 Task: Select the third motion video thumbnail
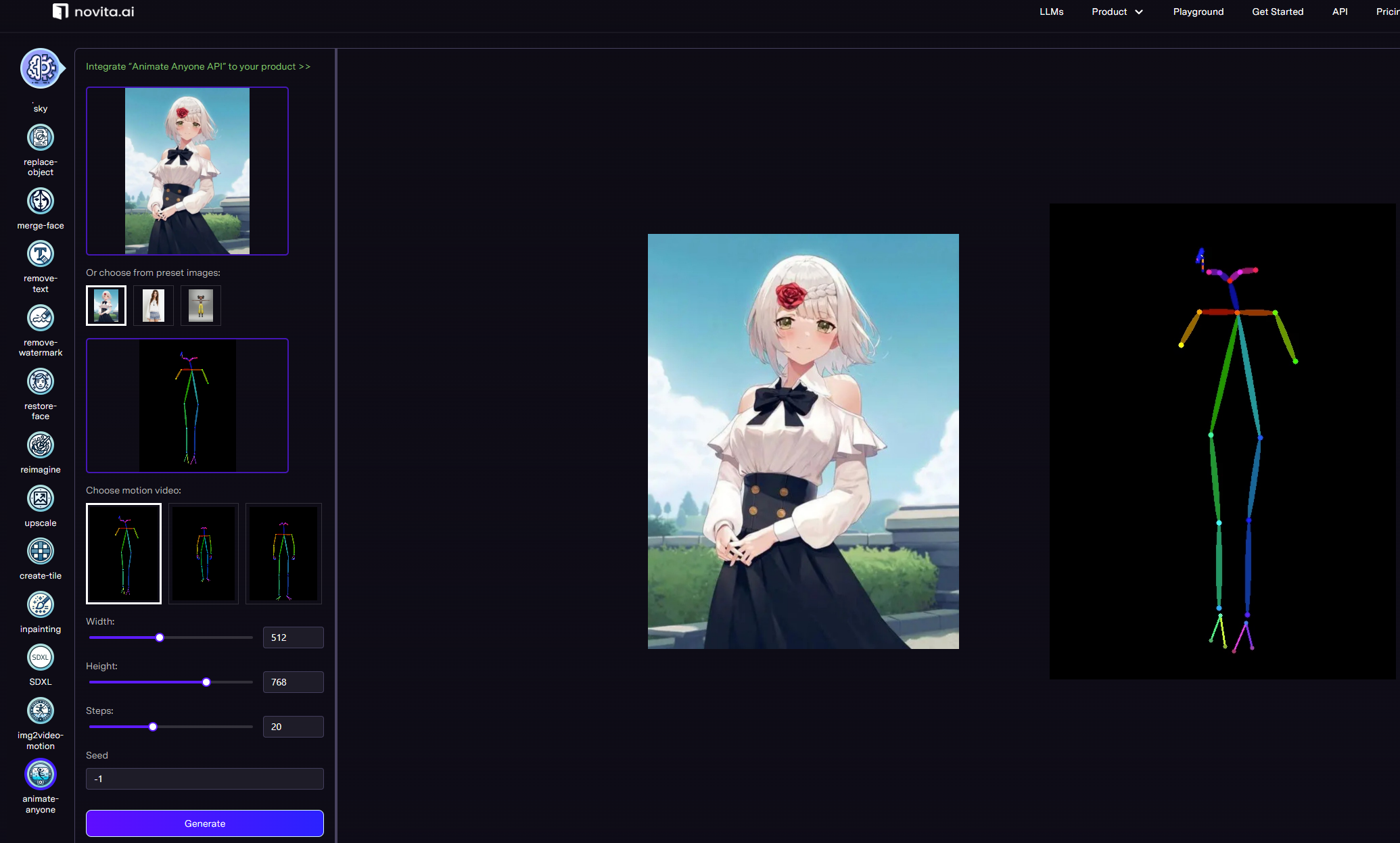coord(283,553)
